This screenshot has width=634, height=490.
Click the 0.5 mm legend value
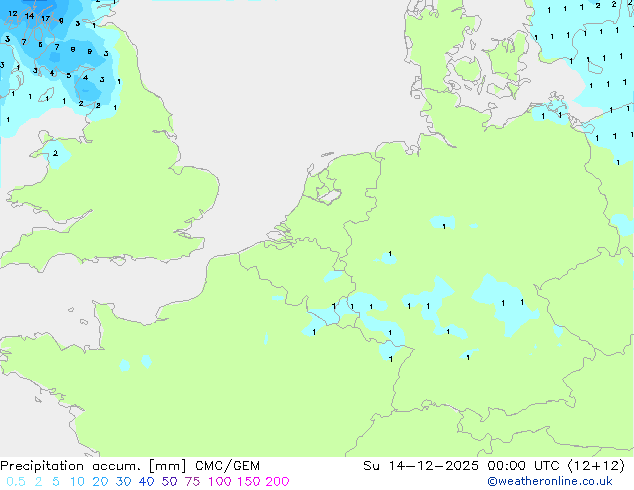coord(16,482)
